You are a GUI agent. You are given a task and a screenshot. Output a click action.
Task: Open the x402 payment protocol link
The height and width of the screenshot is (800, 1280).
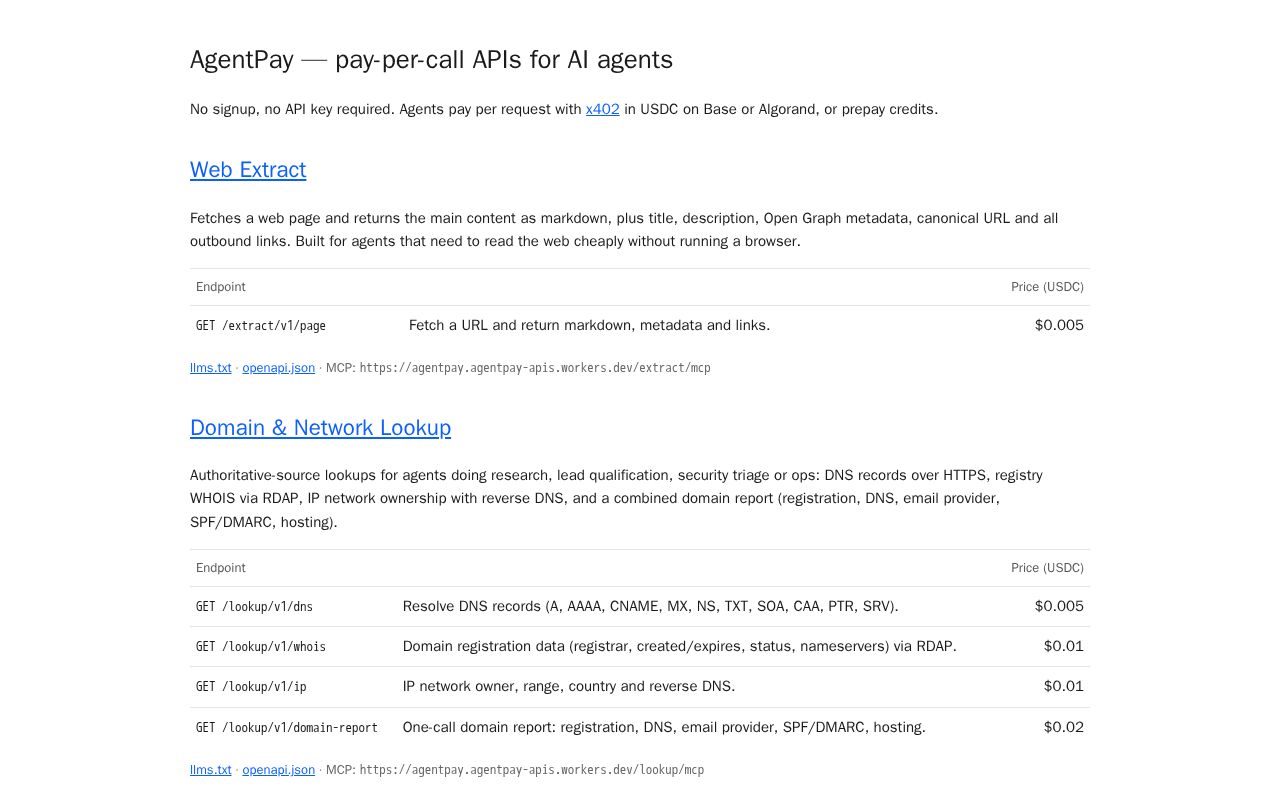(602, 109)
